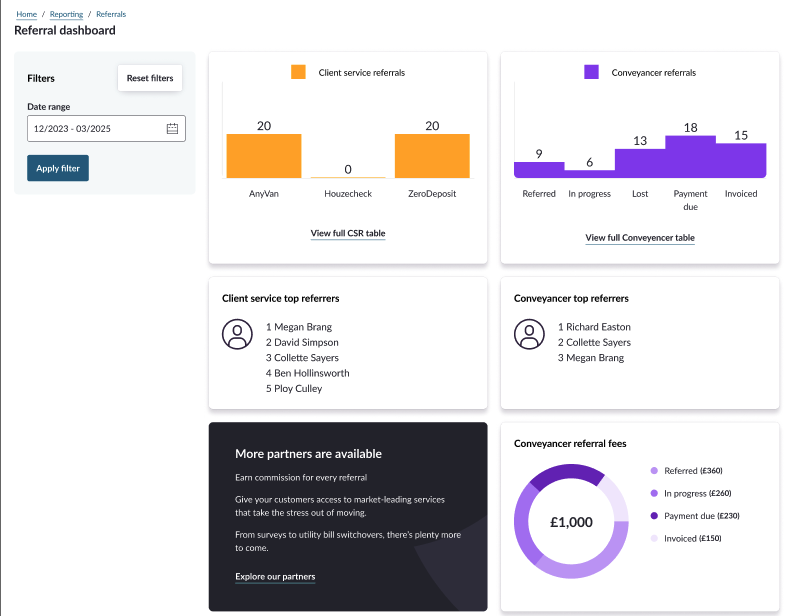The height and width of the screenshot is (616, 792).
Task: Click the Filters heading
Action: (x=41, y=78)
